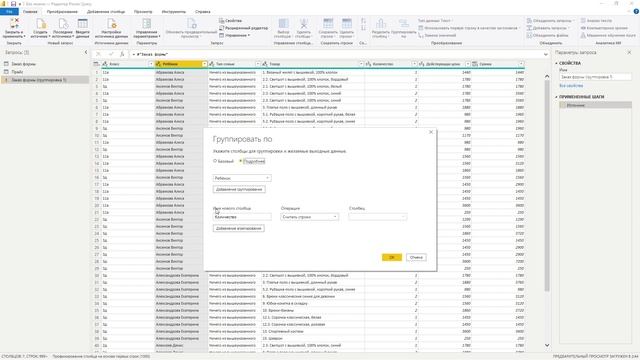Collapse the Queries (Запросы) pane
Viewport: 640px width, 360px height.
point(86,52)
